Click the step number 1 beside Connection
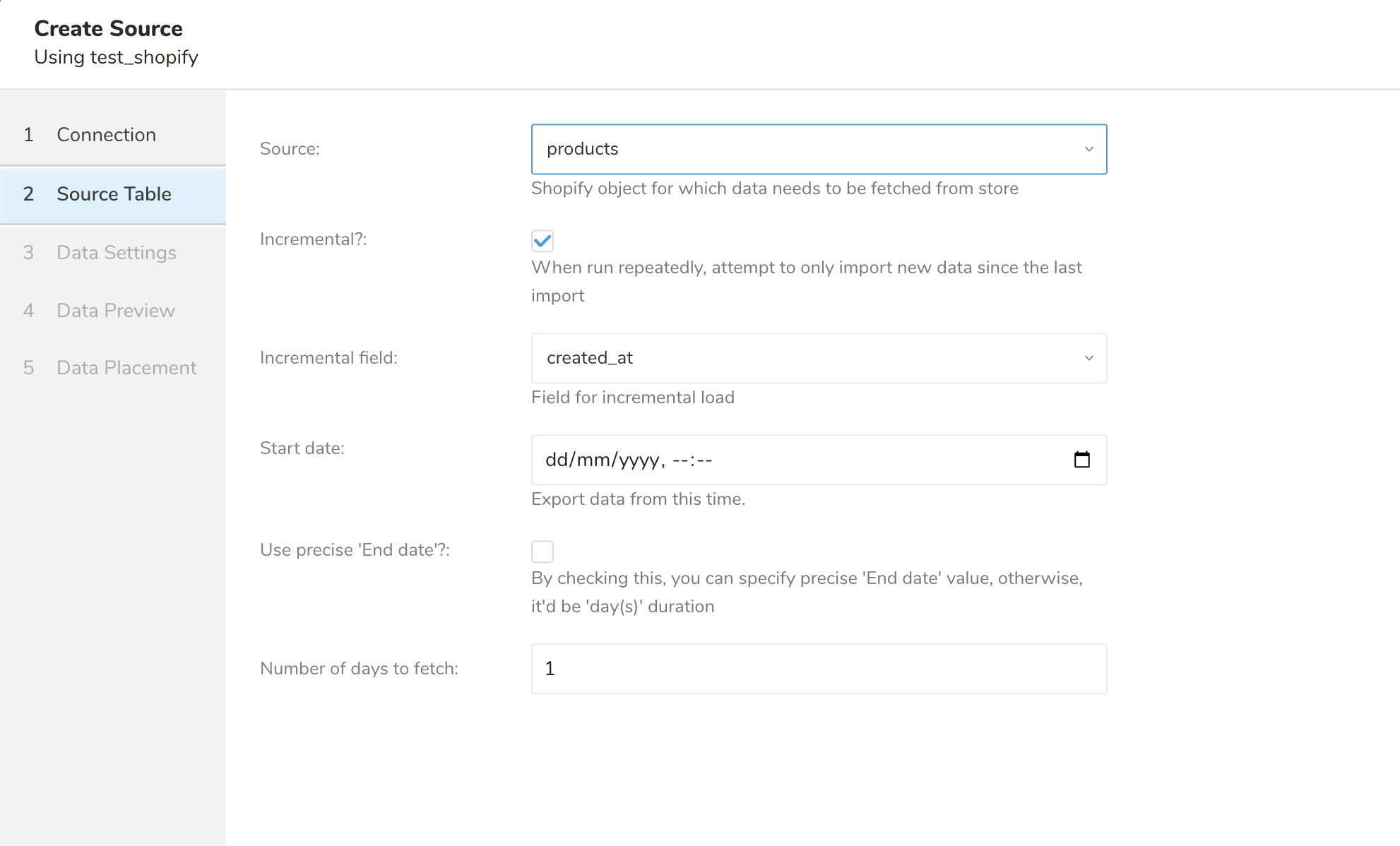 pos(28,135)
